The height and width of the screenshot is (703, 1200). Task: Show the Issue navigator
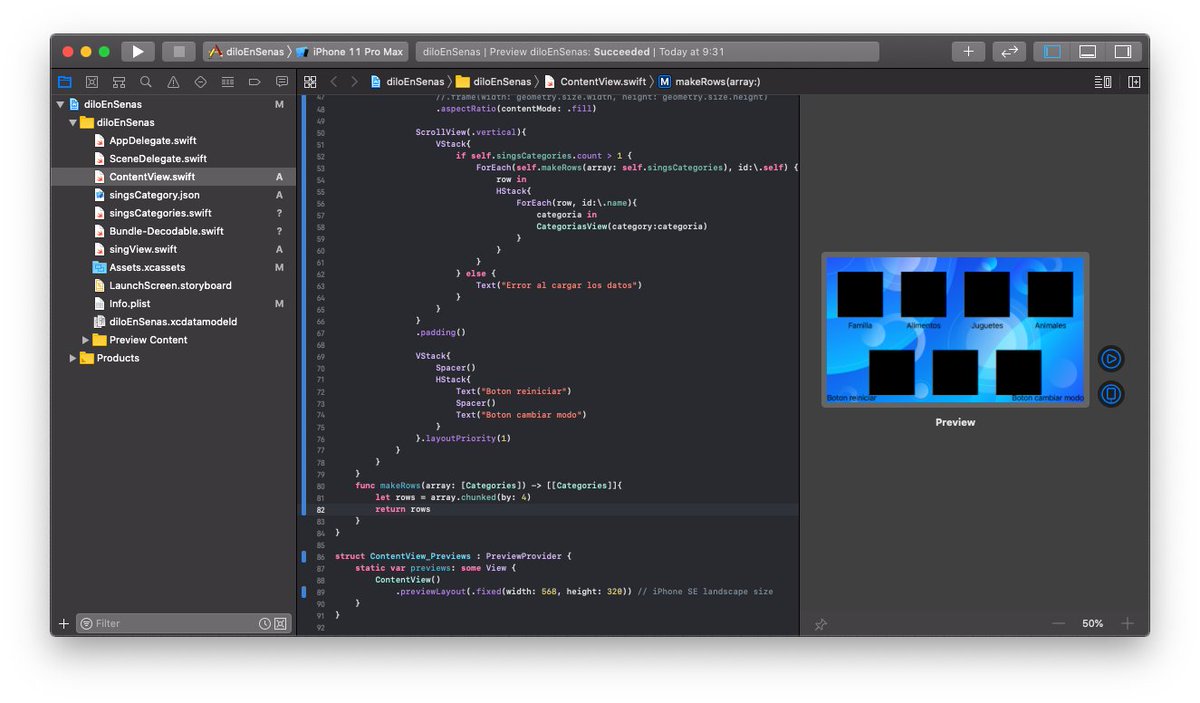coord(173,82)
